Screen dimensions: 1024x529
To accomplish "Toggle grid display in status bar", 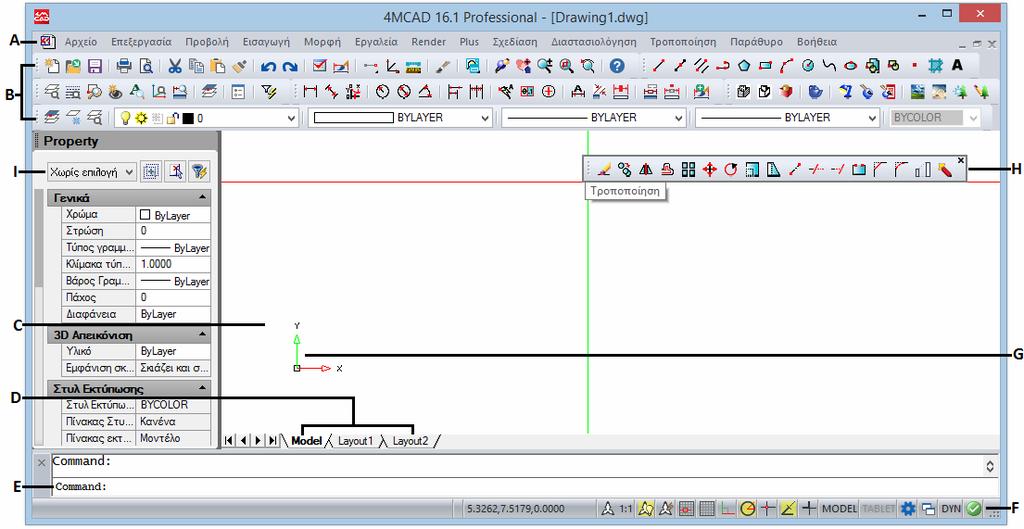I will [x=707, y=508].
